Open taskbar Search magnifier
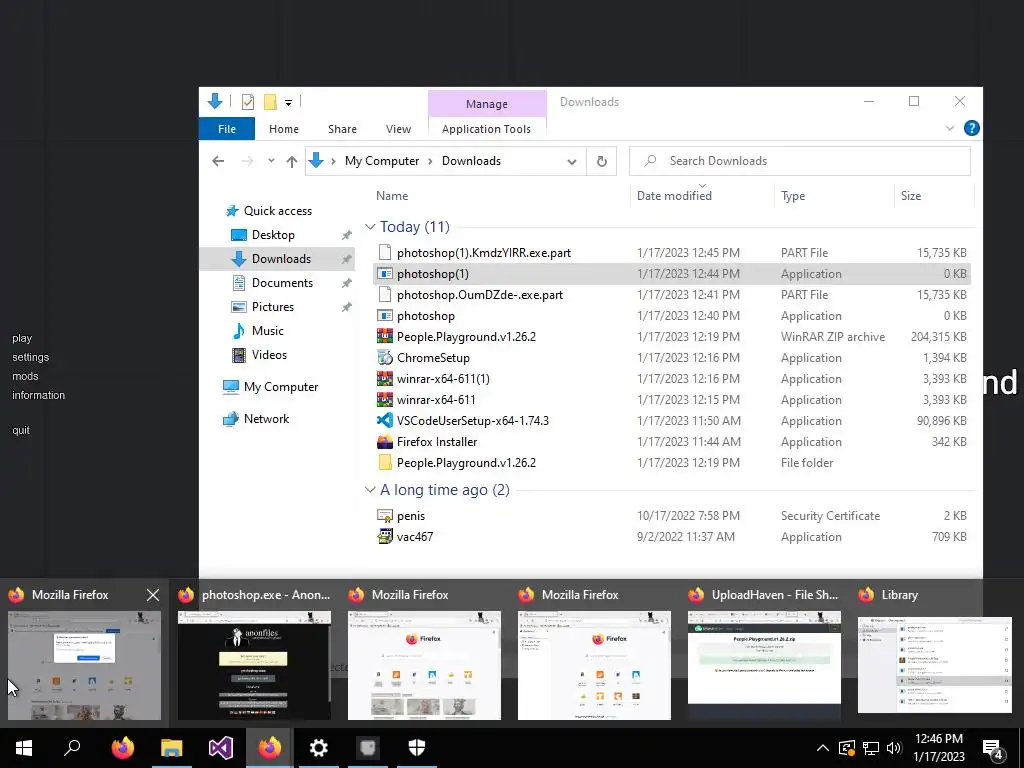This screenshot has height=768, width=1024. click(x=72, y=748)
